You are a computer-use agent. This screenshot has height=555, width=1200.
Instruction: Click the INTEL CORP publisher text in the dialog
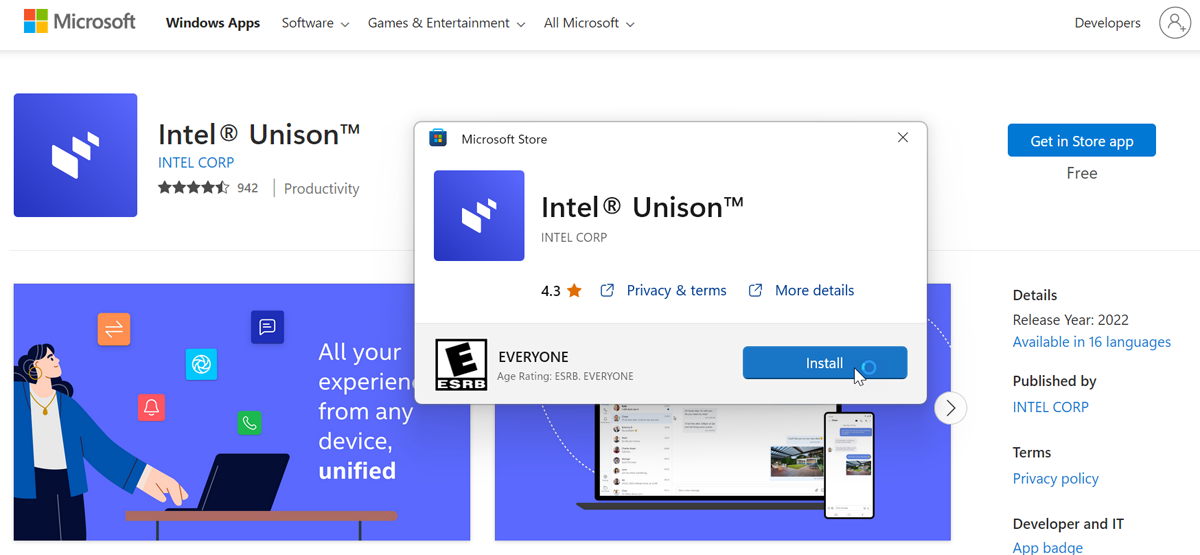574,238
